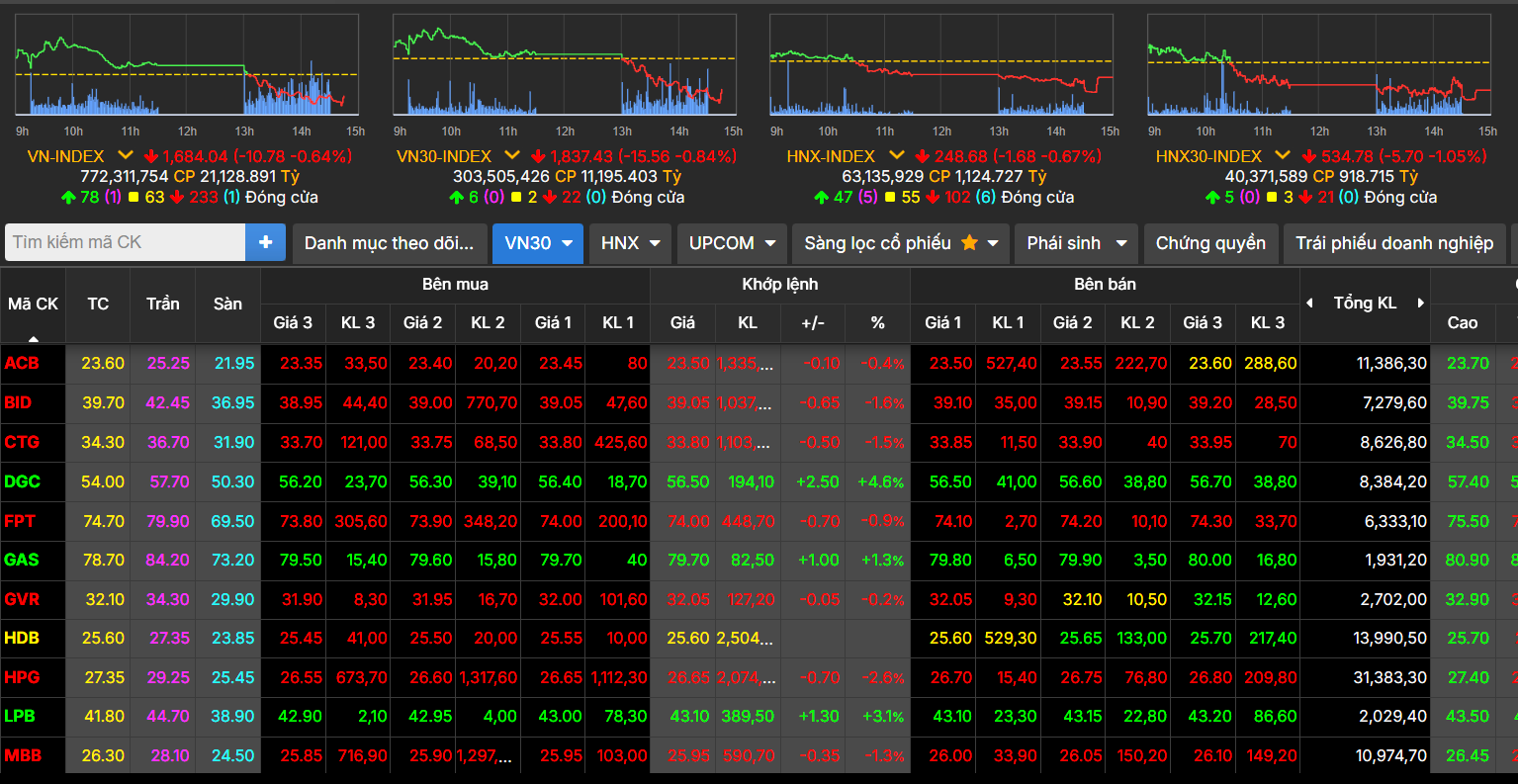Click the left arrow beside Tổng KL

coord(1310,304)
